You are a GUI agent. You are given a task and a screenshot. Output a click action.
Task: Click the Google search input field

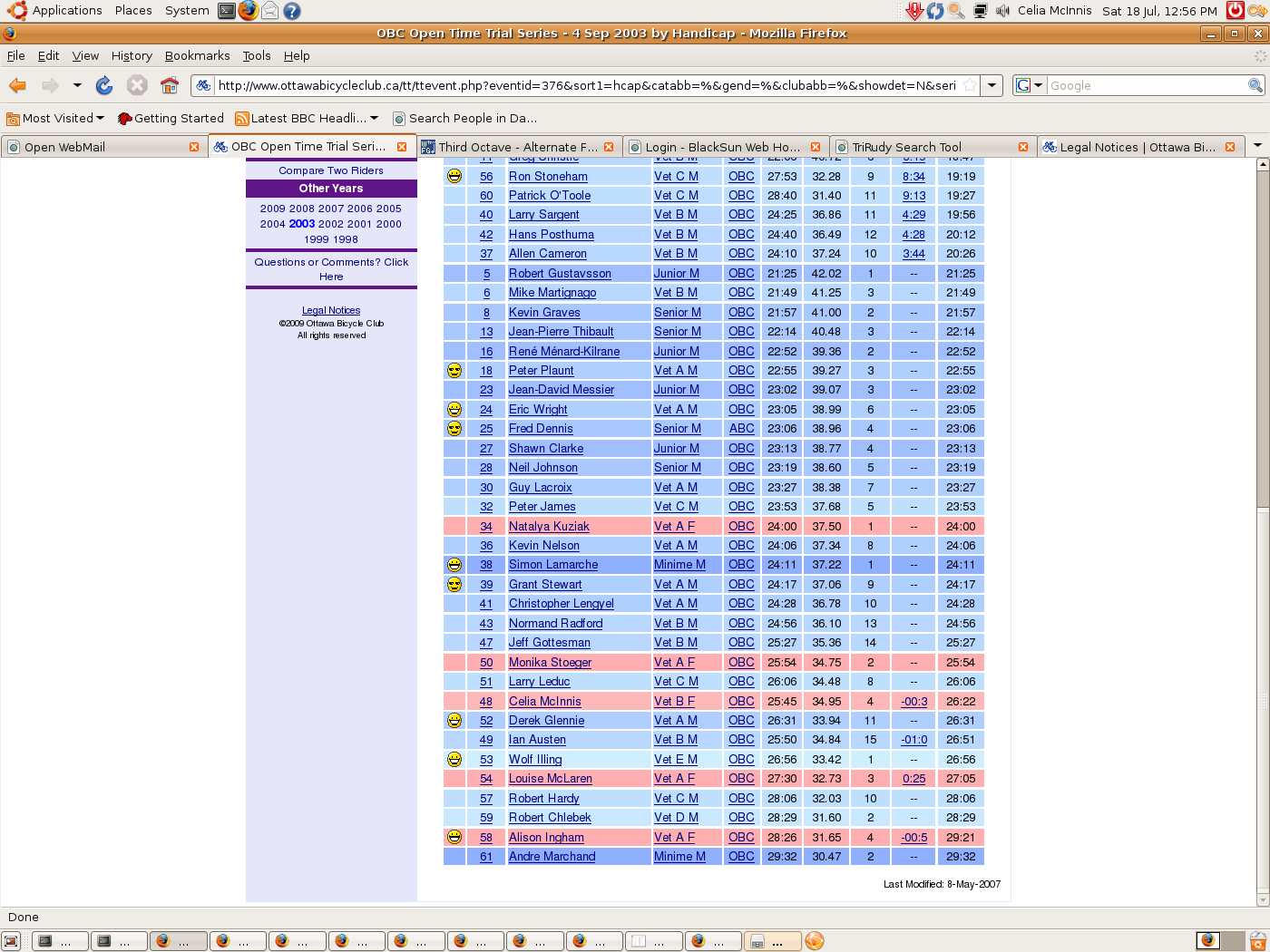(x=1147, y=85)
